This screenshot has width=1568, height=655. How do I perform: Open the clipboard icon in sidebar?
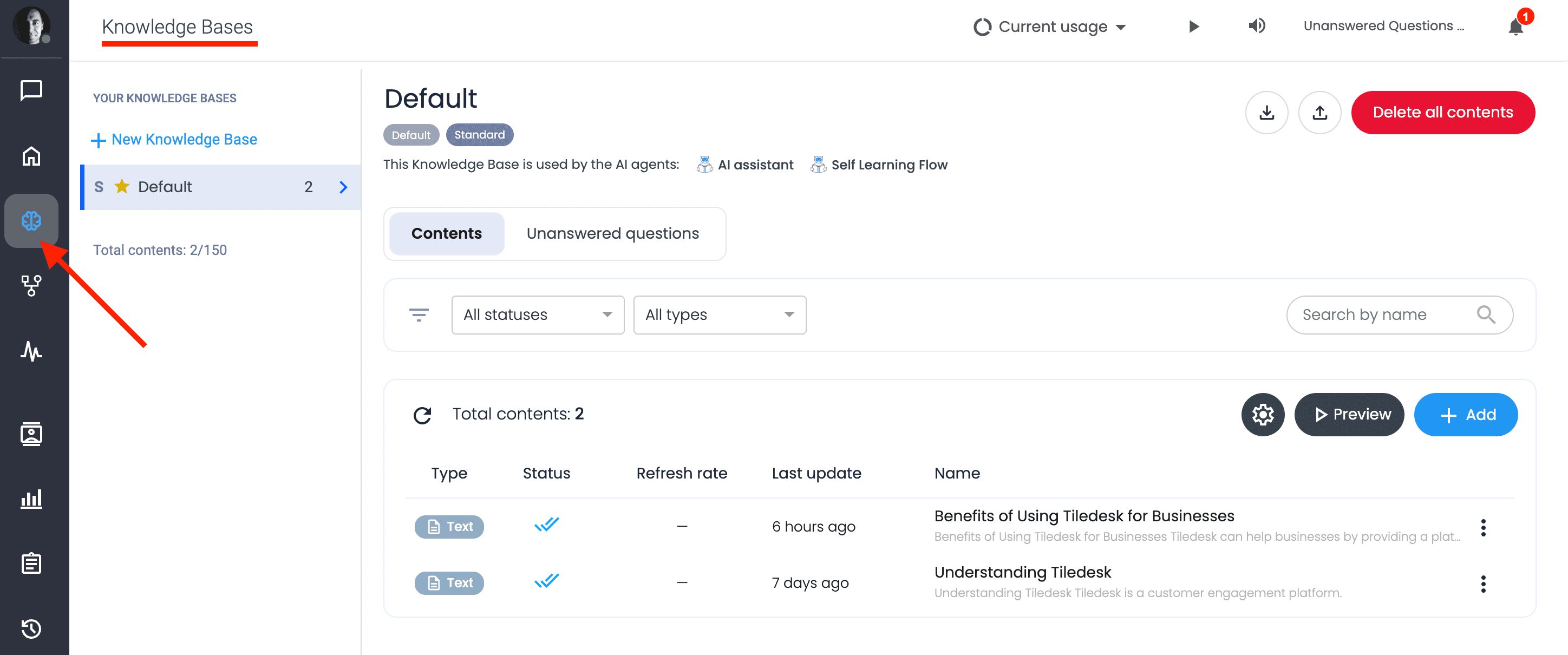coord(31,563)
